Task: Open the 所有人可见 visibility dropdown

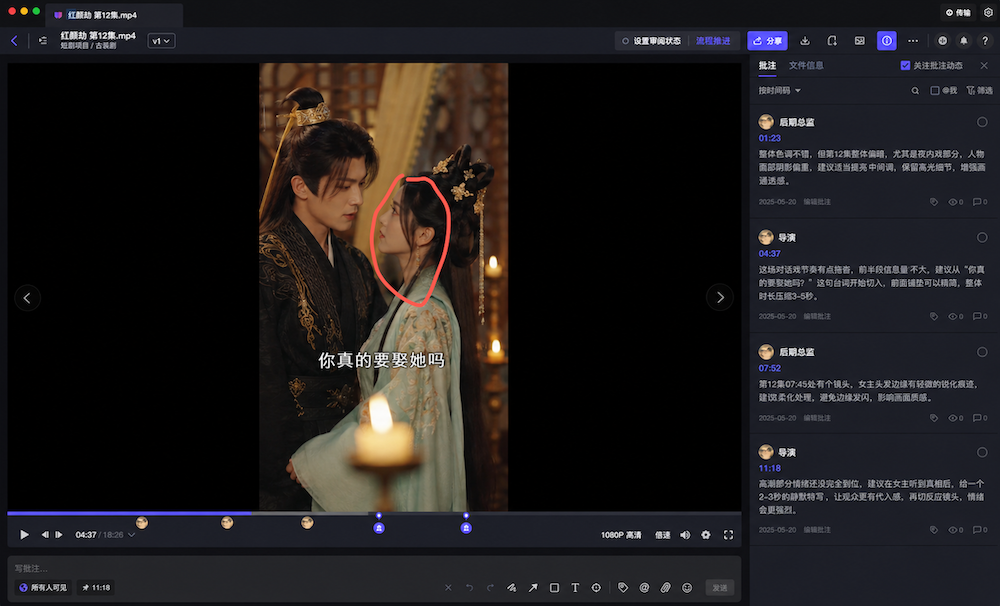Action: coord(43,588)
